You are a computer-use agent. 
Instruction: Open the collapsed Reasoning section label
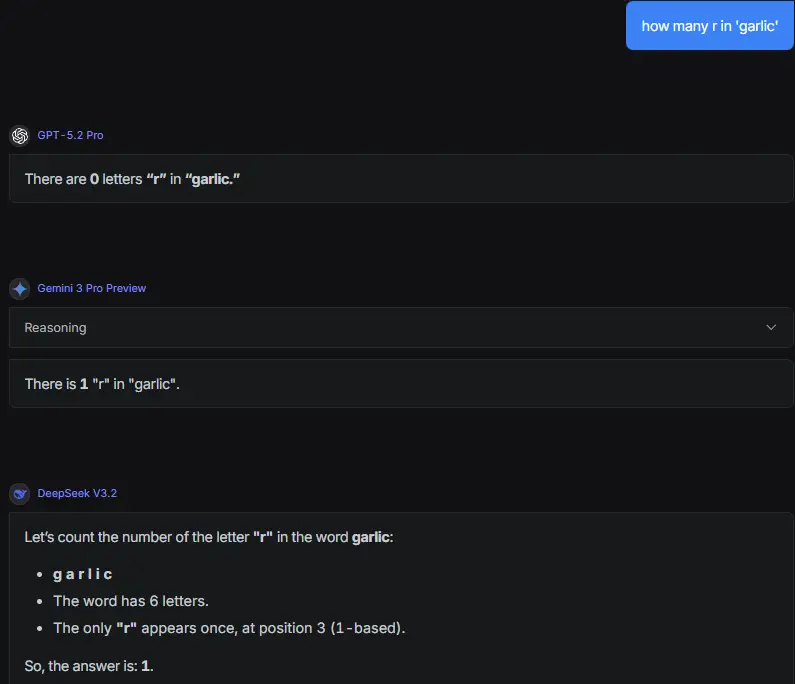[x=55, y=328]
